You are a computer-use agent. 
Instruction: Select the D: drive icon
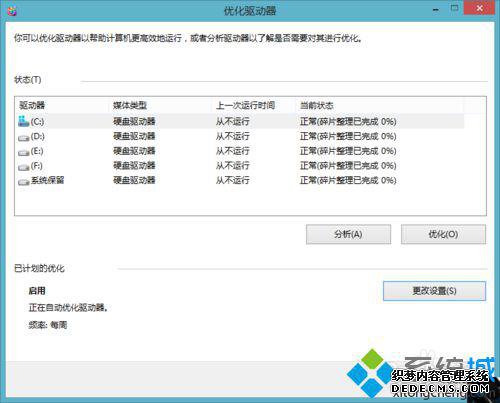point(23,138)
